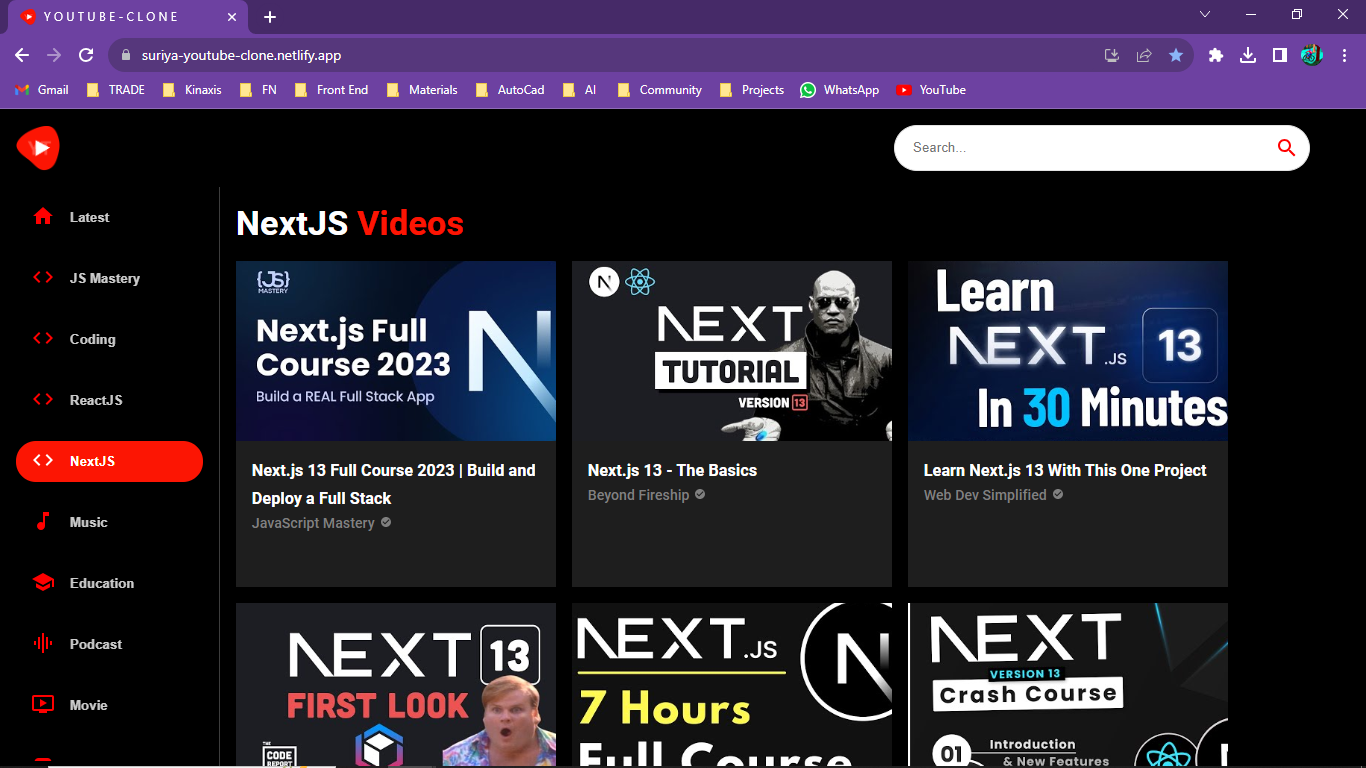Go back with the browser back arrow
The height and width of the screenshot is (768, 1366).
pyautogui.click(x=22, y=55)
